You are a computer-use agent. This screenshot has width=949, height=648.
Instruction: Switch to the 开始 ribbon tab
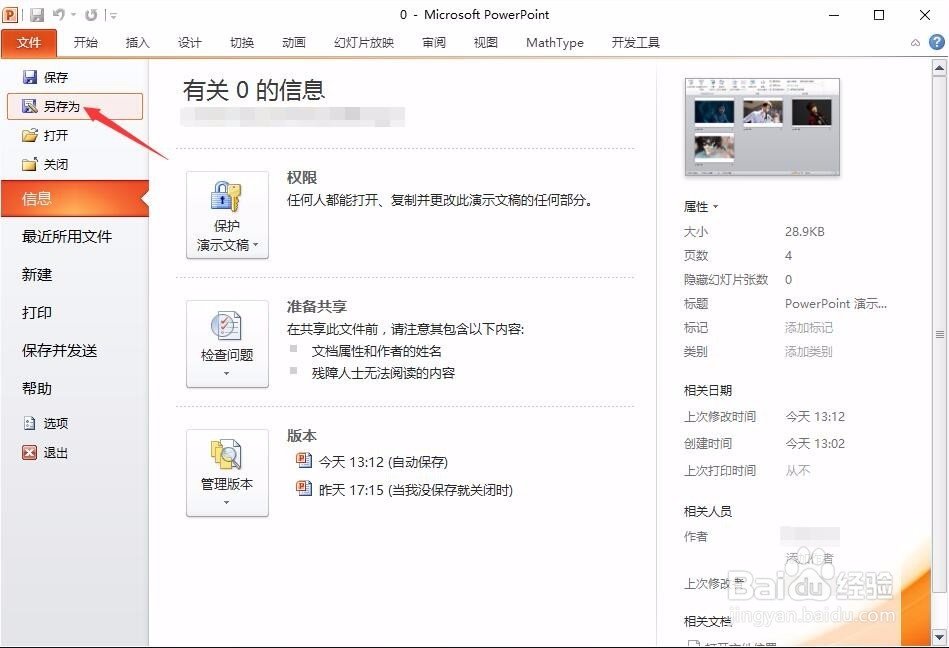(85, 42)
